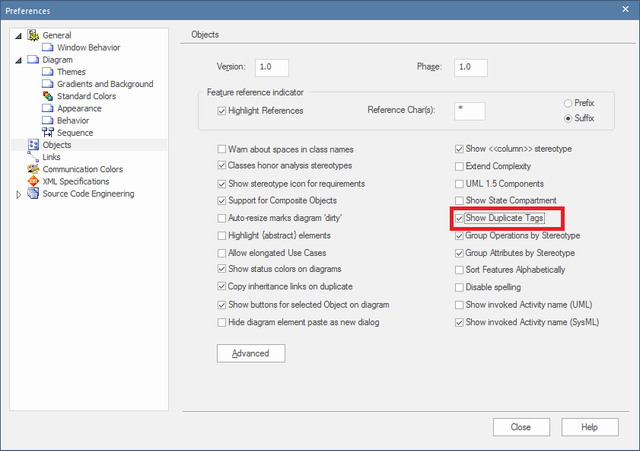Select Gradients and Background tree item

pyautogui.click(x=105, y=84)
